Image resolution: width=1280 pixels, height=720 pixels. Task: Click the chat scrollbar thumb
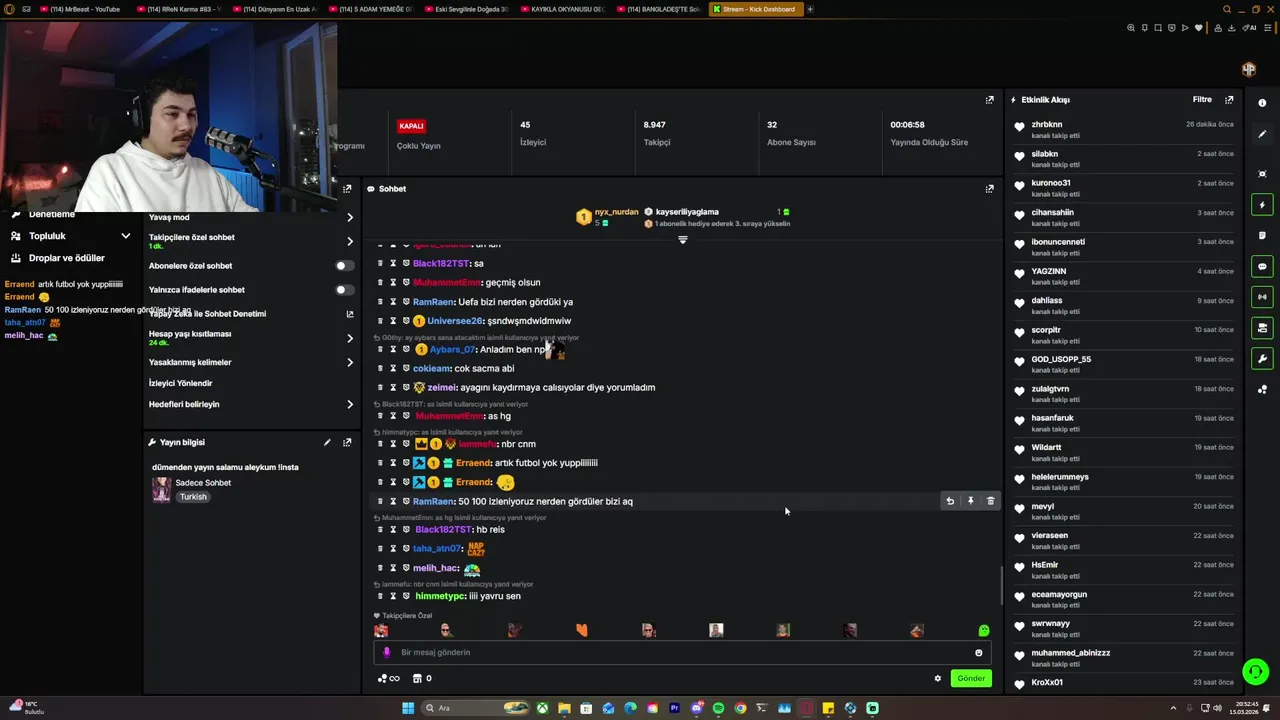tap(1002, 586)
